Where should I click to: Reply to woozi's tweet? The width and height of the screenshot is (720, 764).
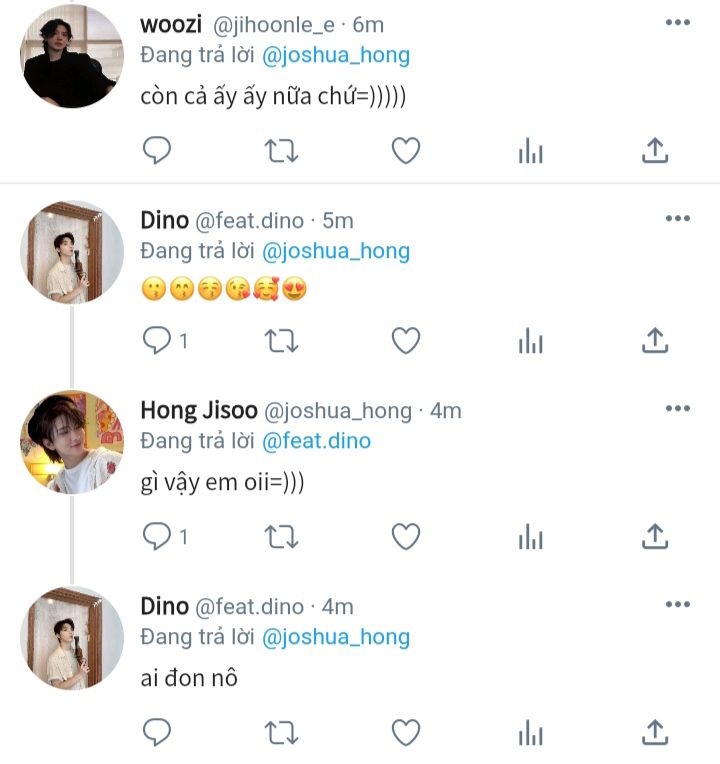pyautogui.click(x=156, y=150)
